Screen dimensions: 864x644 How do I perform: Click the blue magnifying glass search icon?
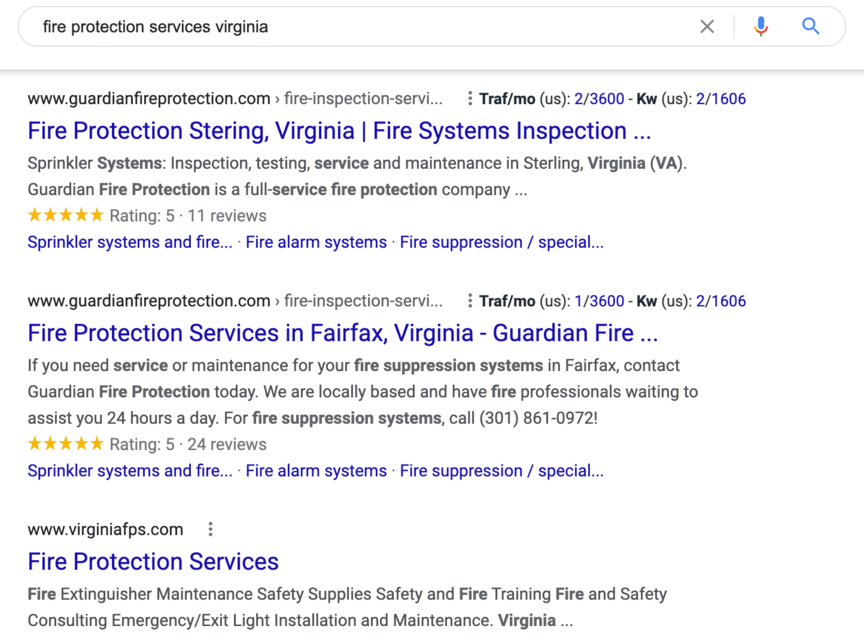[x=811, y=26]
